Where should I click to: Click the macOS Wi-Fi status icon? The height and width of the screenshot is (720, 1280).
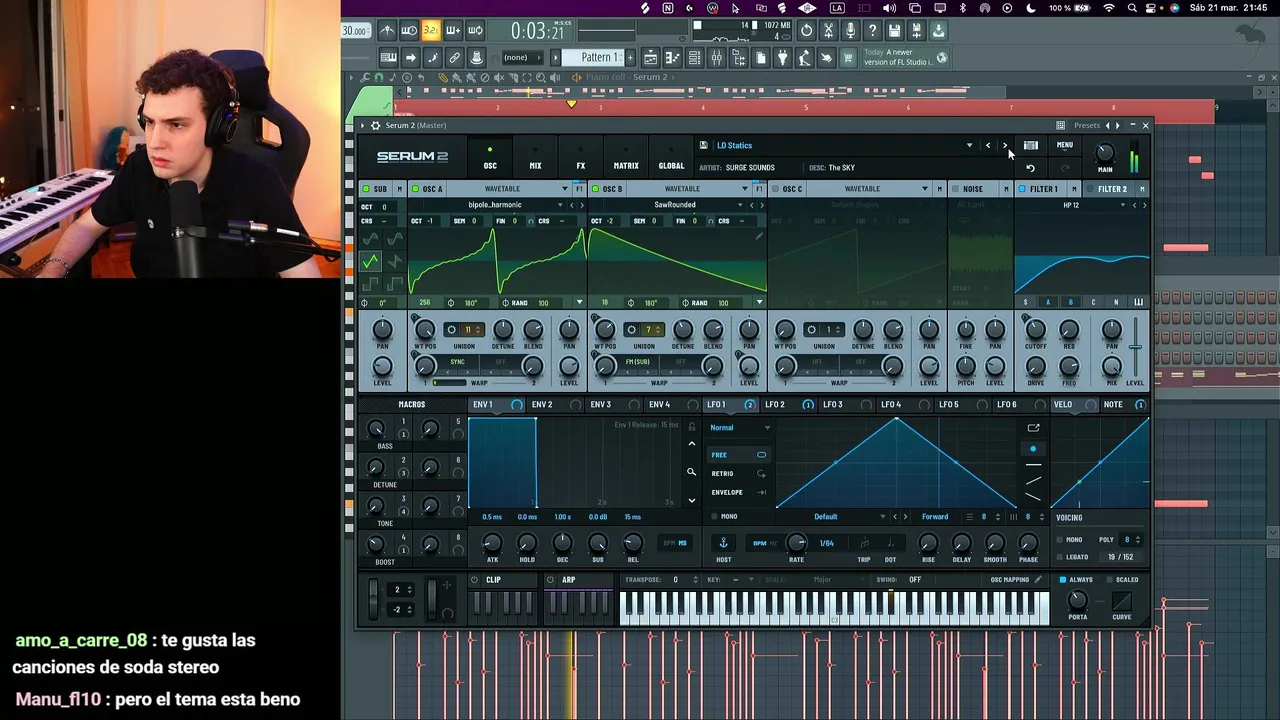[x=1108, y=8]
